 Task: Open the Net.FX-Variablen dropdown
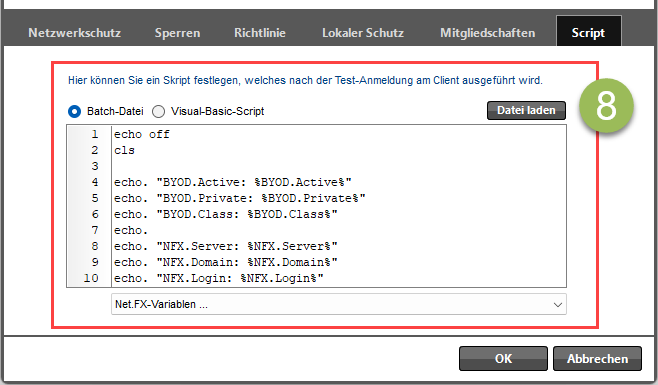click(339, 304)
